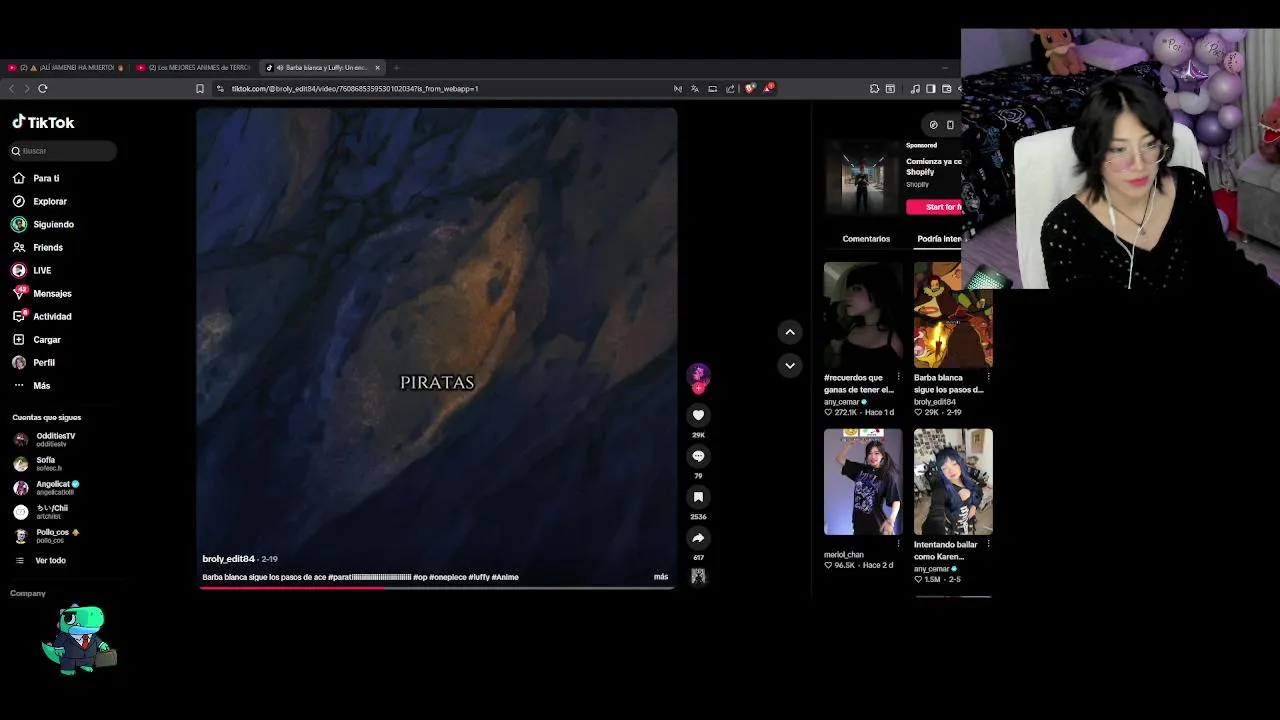The image size is (1280, 720).
Task: Open the sound disc thumbnail
Action: [x=698, y=576]
